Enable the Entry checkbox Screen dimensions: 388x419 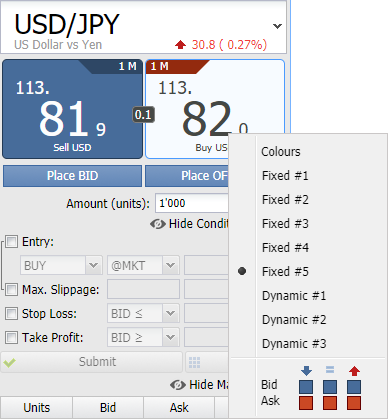pos(11,241)
